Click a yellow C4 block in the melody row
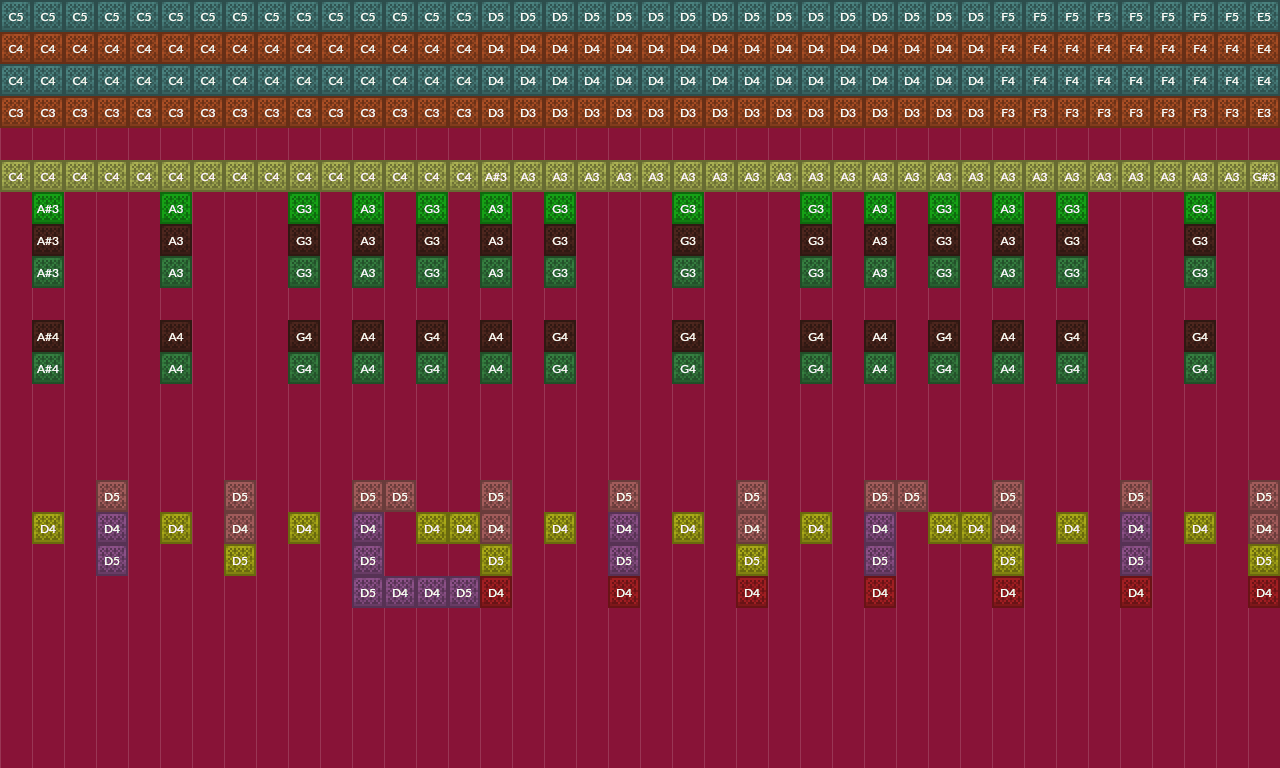This screenshot has width=1280, height=768. [x=15, y=176]
